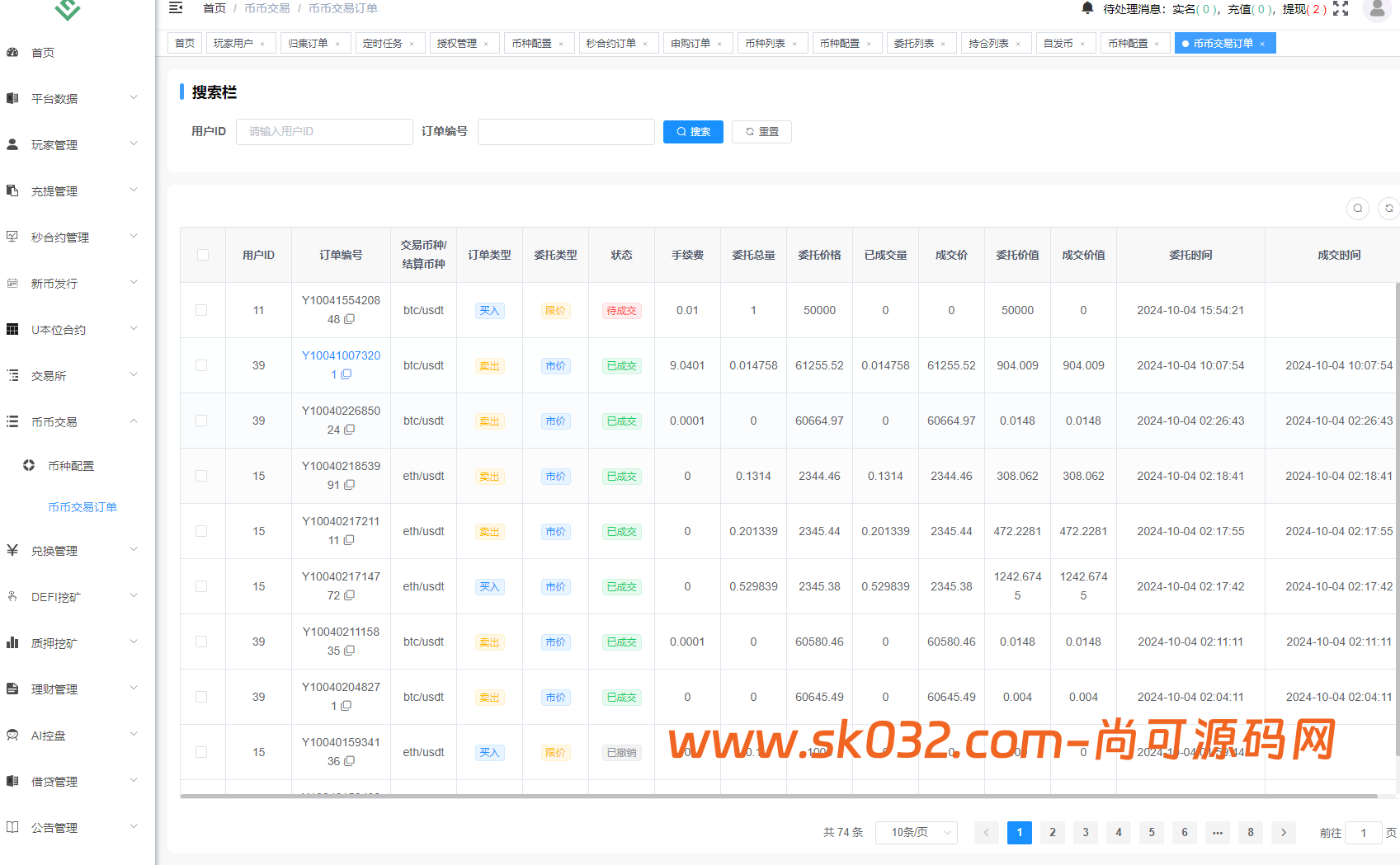Click the 平台数据 sidebar icon
This screenshot has width=1400, height=865.
pyautogui.click(x=12, y=98)
